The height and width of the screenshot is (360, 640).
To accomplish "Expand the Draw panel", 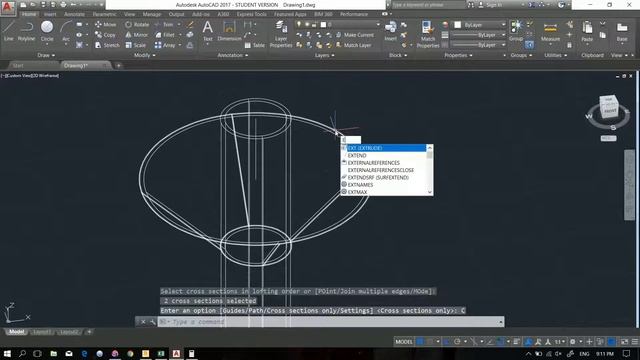I will coord(46,55).
